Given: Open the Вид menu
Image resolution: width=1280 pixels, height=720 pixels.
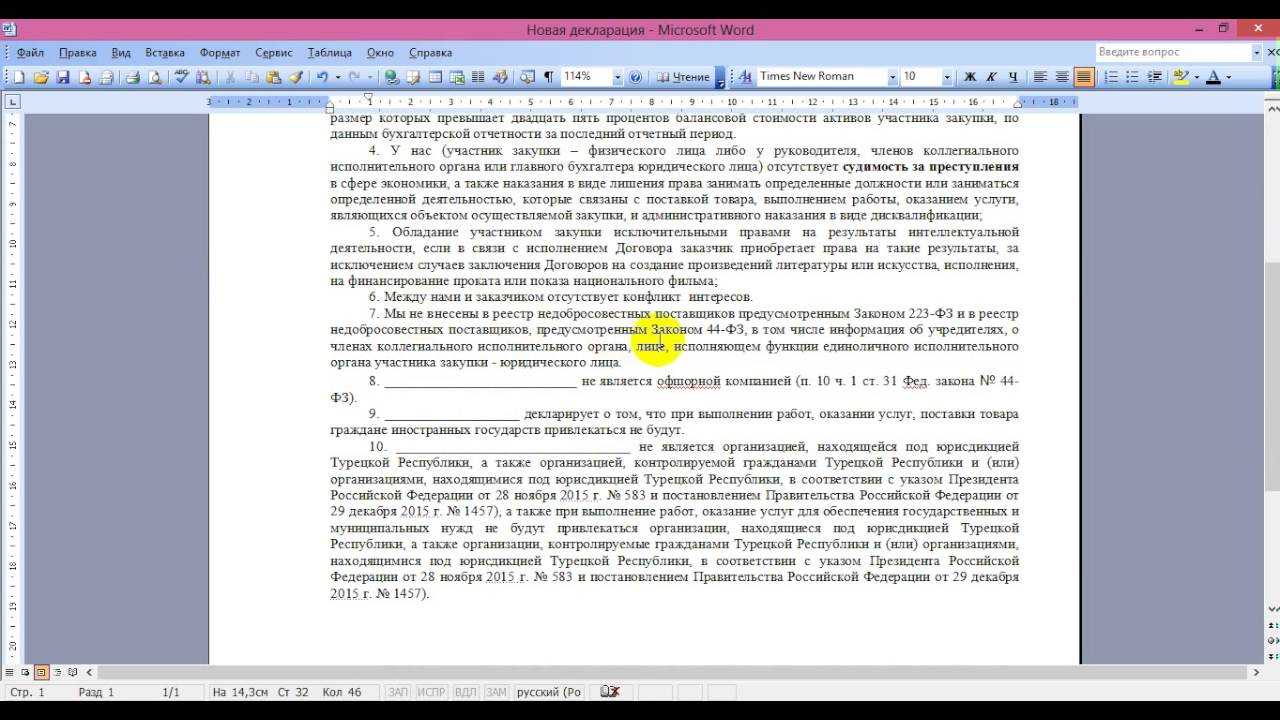Looking at the screenshot, I should [x=121, y=52].
